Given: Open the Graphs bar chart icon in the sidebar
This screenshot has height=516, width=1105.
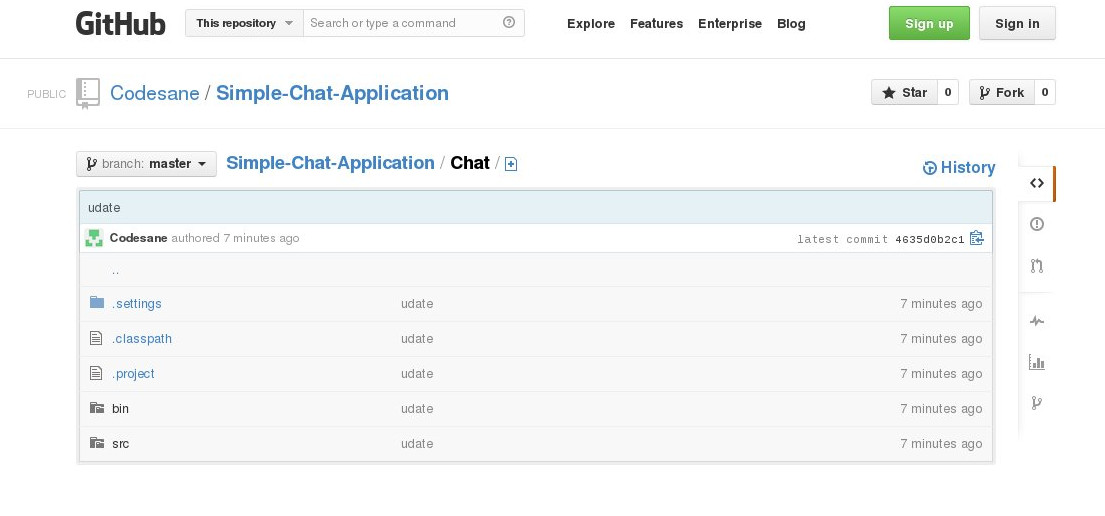Looking at the screenshot, I should pyautogui.click(x=1036, y=362).
